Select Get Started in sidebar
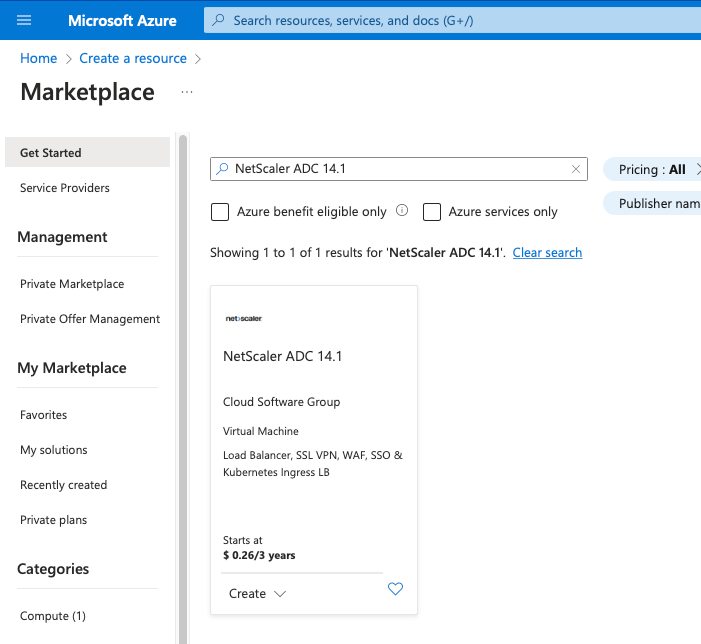The image size is (701, 644). (87, 152)
